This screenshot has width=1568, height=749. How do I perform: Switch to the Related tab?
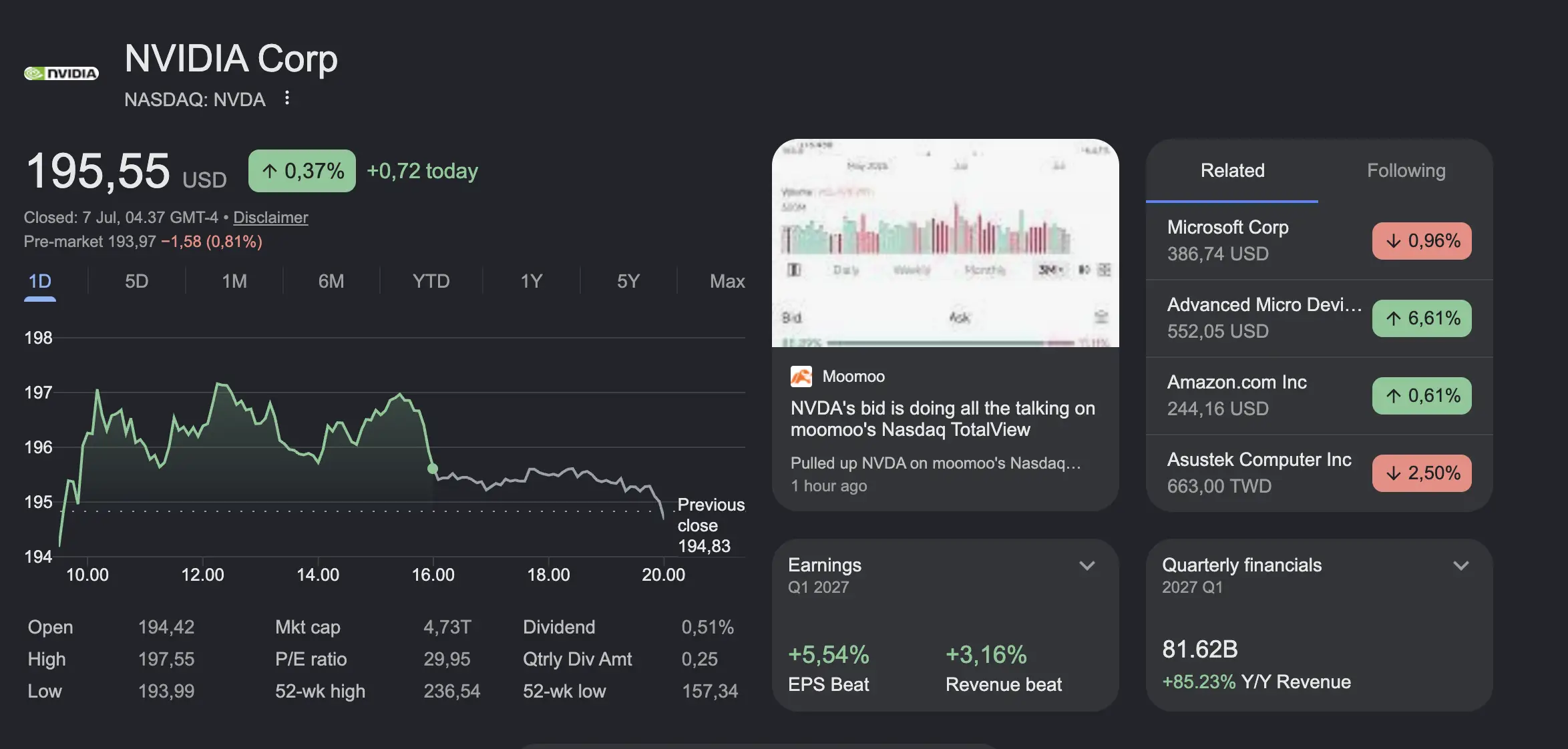tap(1232, 171)
